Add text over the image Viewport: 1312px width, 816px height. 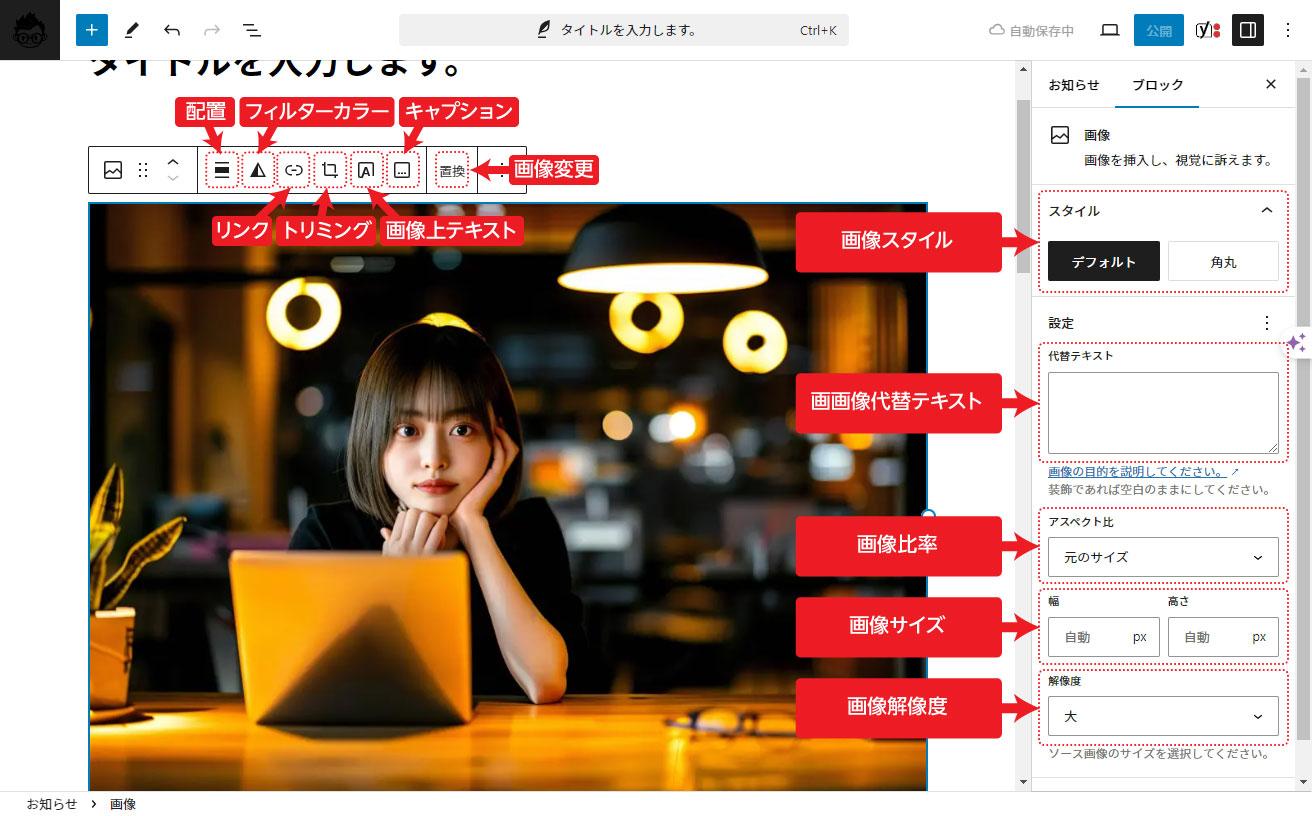[365, 169]
